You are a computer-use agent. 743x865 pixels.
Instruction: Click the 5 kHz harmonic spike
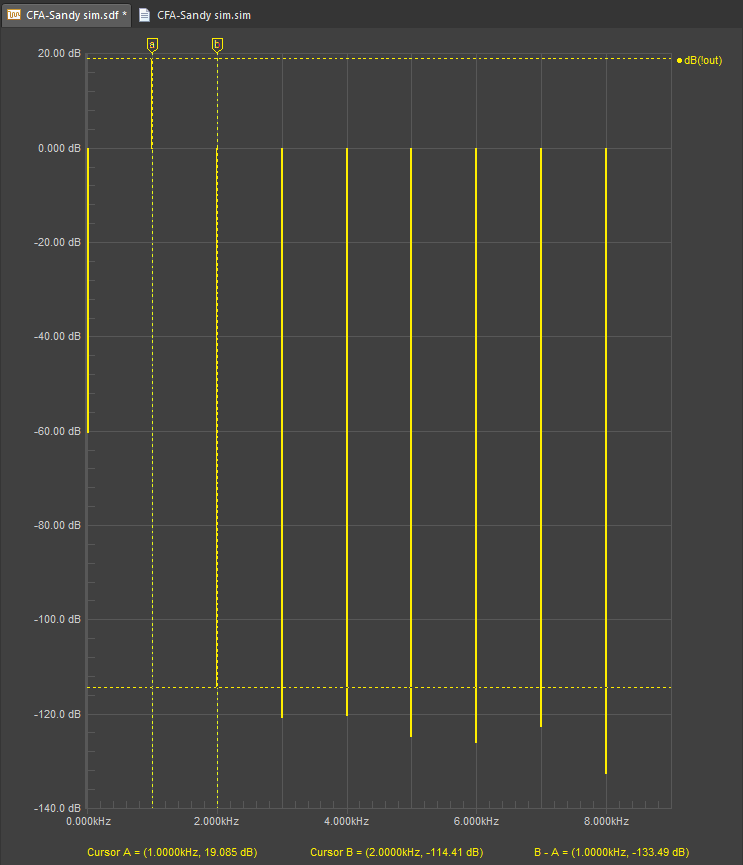tap(411, 442)
